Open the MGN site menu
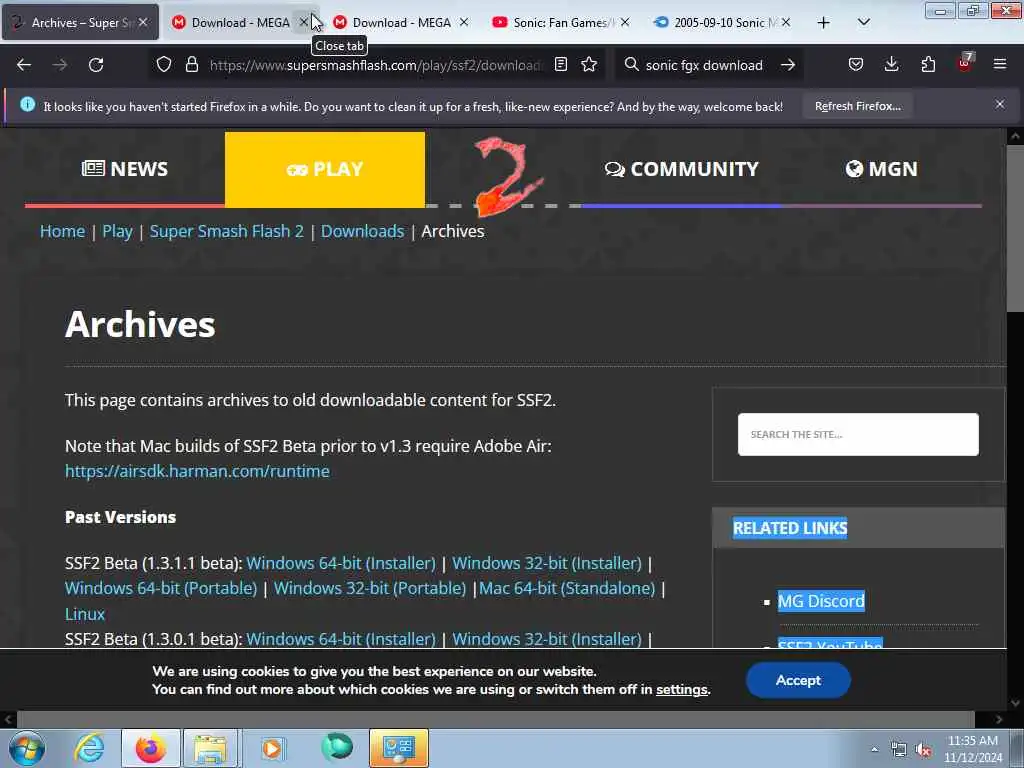The width and height of the screenshot is (1024, 768). [882, 169]
